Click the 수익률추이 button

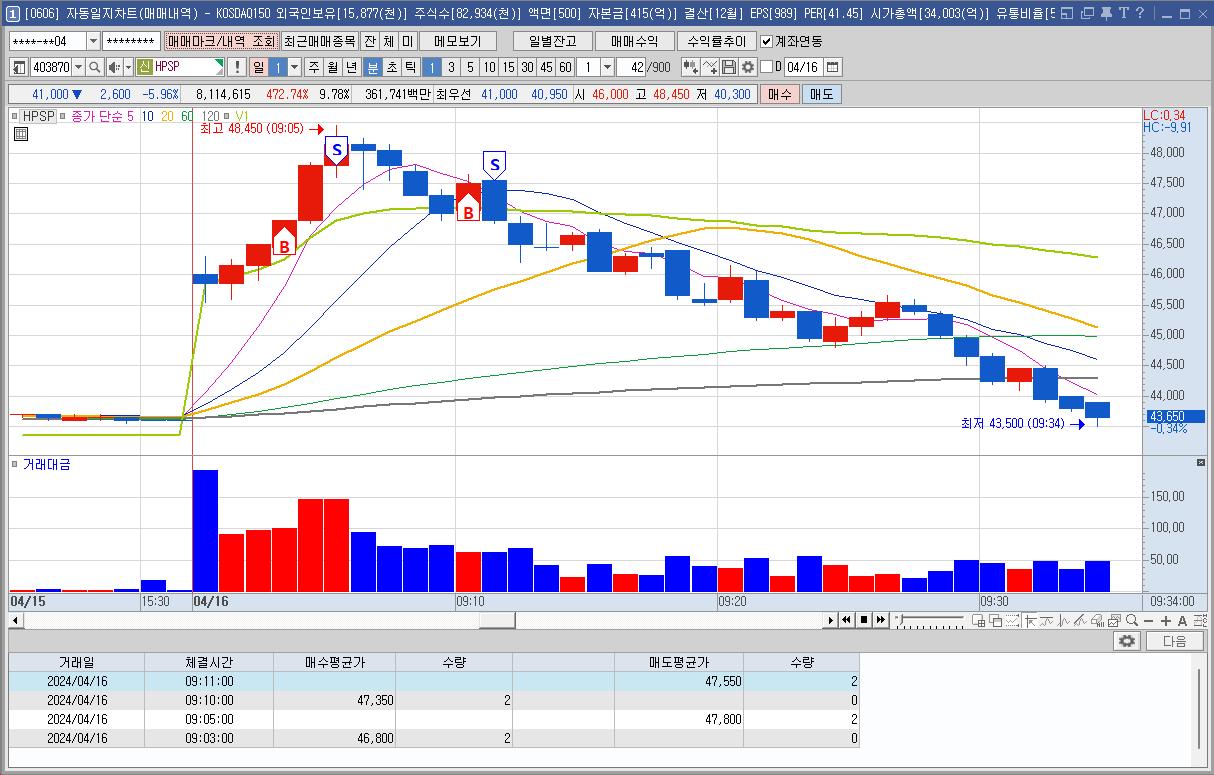click(716, 41)
